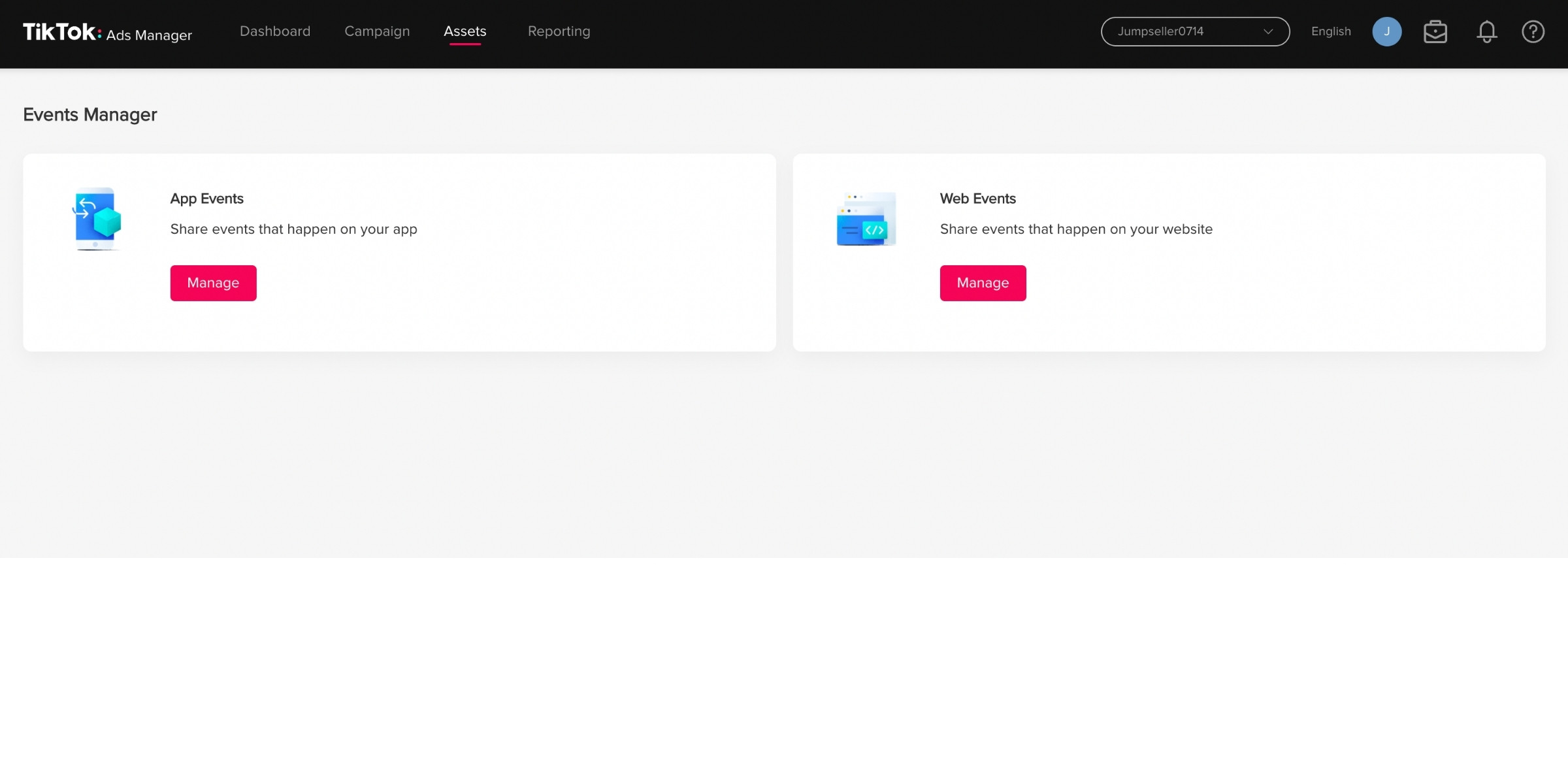Viewport: 1568px width, 784px height.
Task: Click the App Events heading
Action: pyautogui.click(x=206, y=199)
